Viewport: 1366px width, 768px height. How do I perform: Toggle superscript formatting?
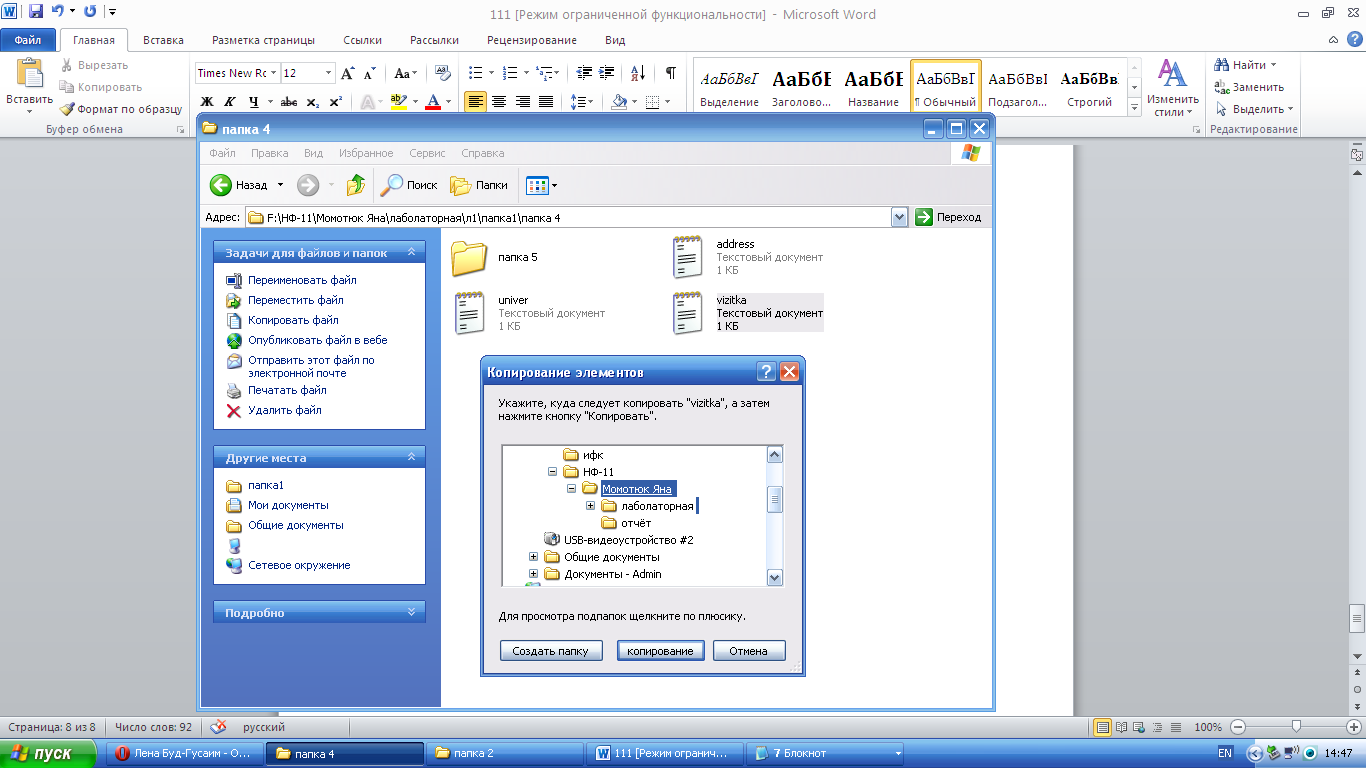coord(335,102)
